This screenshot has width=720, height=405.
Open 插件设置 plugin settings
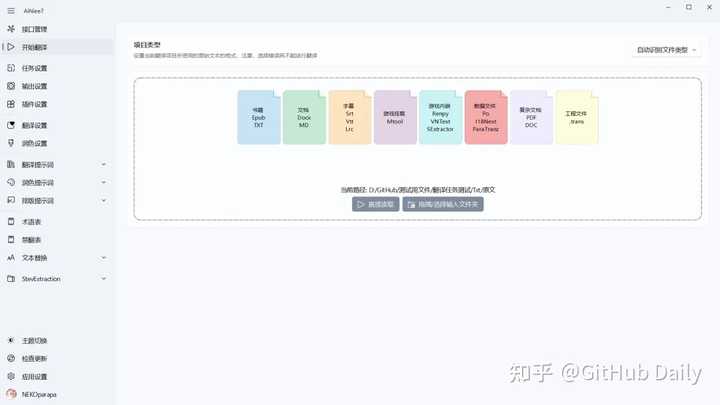(56, 104)
